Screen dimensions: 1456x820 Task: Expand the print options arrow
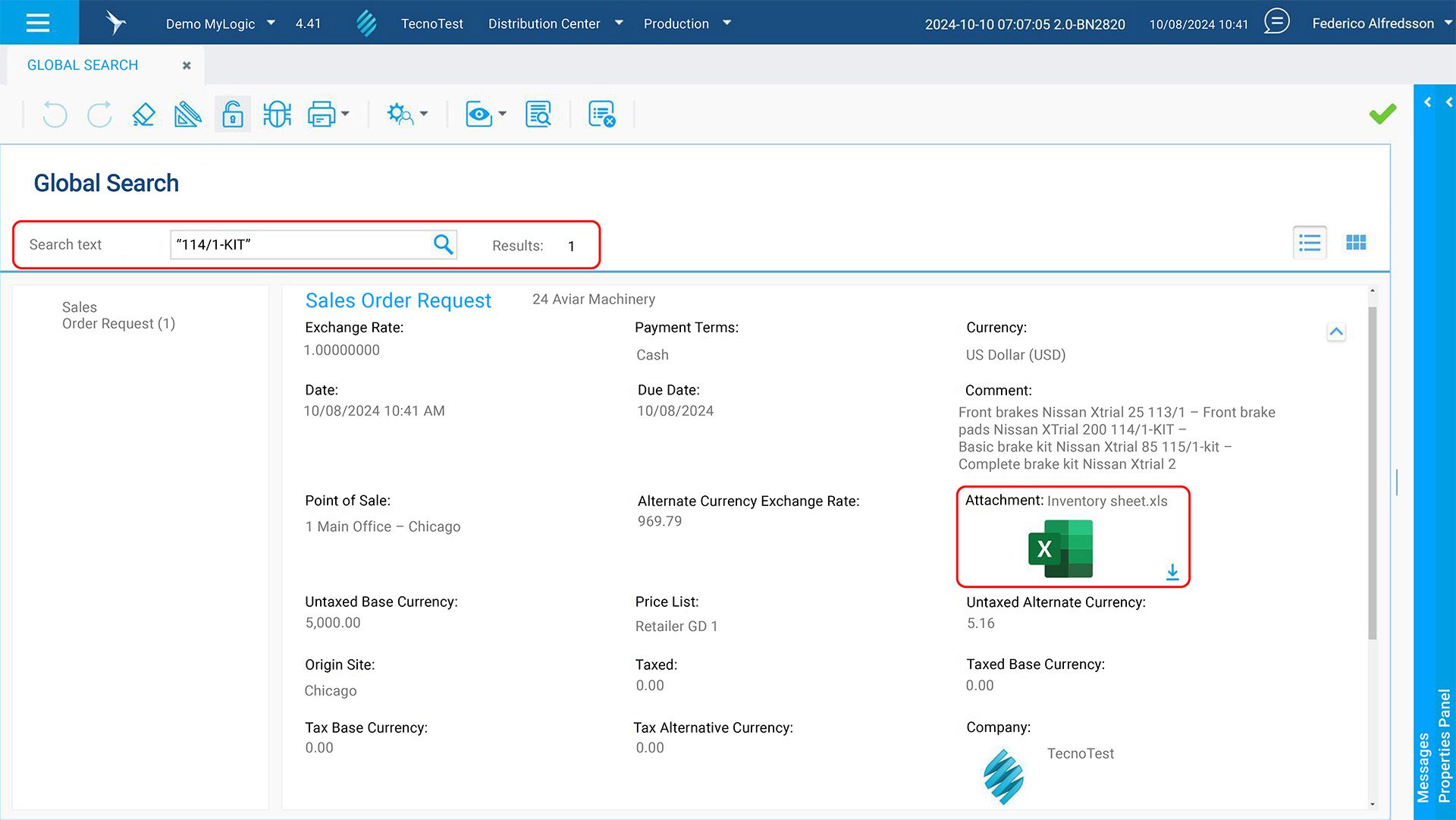[346, 115]
